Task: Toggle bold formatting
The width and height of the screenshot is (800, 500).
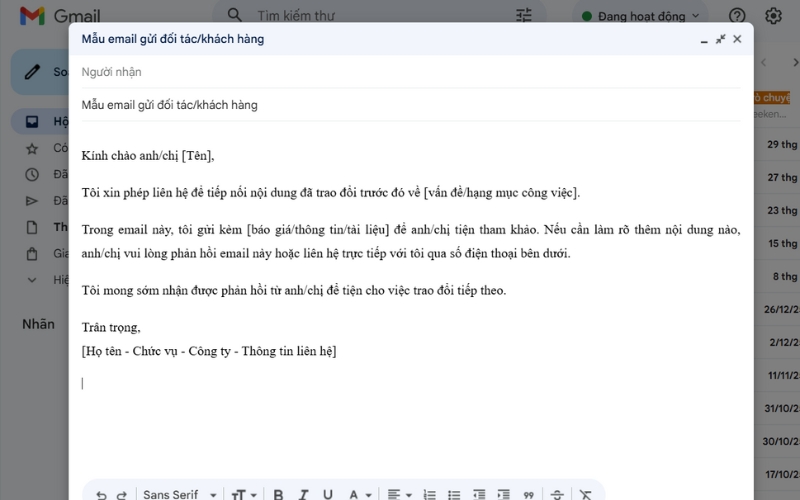Action: tap(278, 494)
